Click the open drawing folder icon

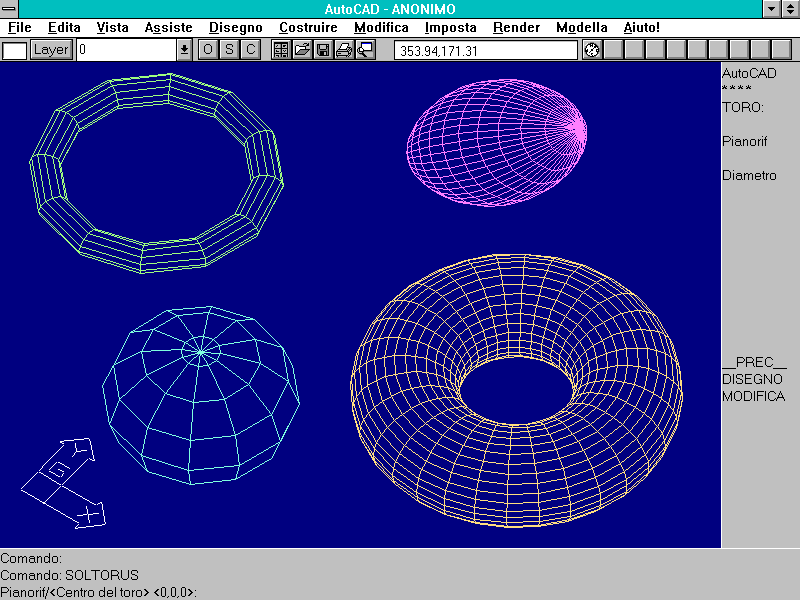(302, 50)
